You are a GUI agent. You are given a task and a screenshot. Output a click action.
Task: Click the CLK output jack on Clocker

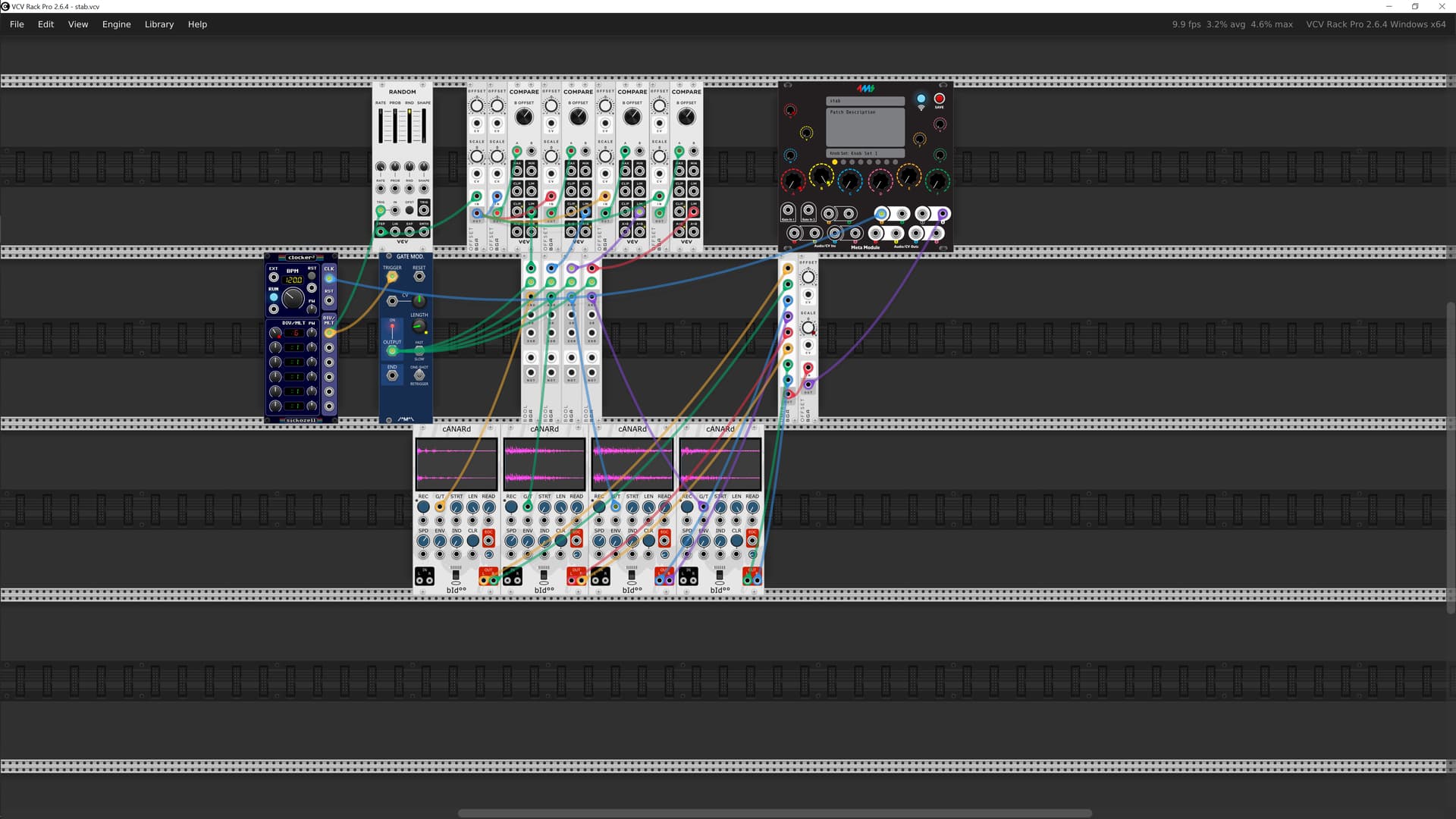click(x=329, y=278)
